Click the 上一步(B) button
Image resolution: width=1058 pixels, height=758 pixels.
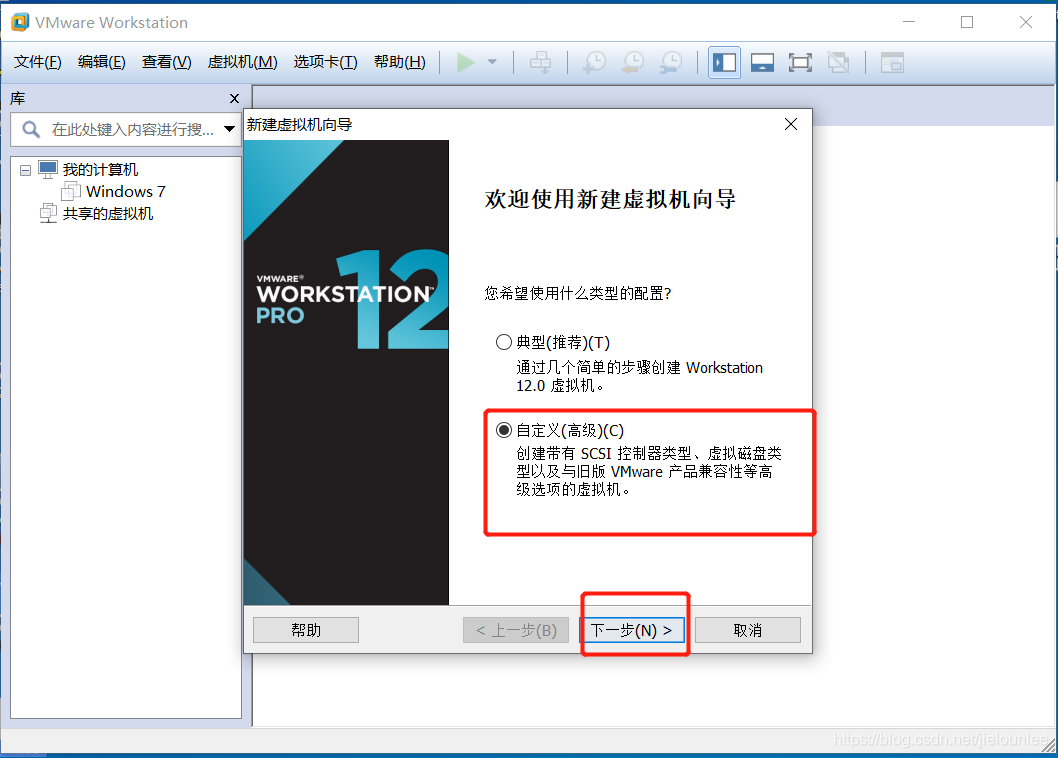pyautogui.click(x=516, y=630)
